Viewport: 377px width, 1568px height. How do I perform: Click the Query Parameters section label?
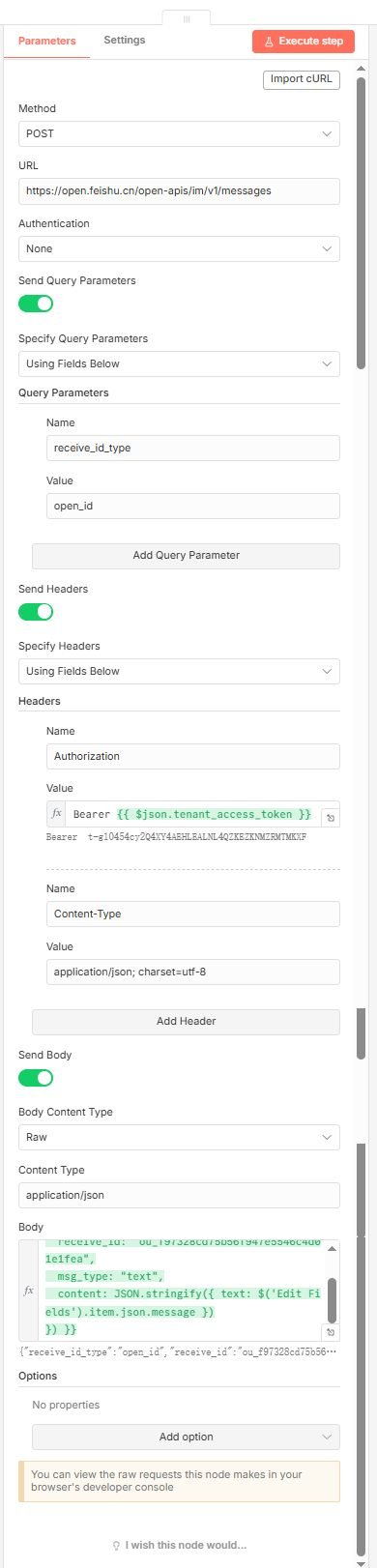coord(64,392)
